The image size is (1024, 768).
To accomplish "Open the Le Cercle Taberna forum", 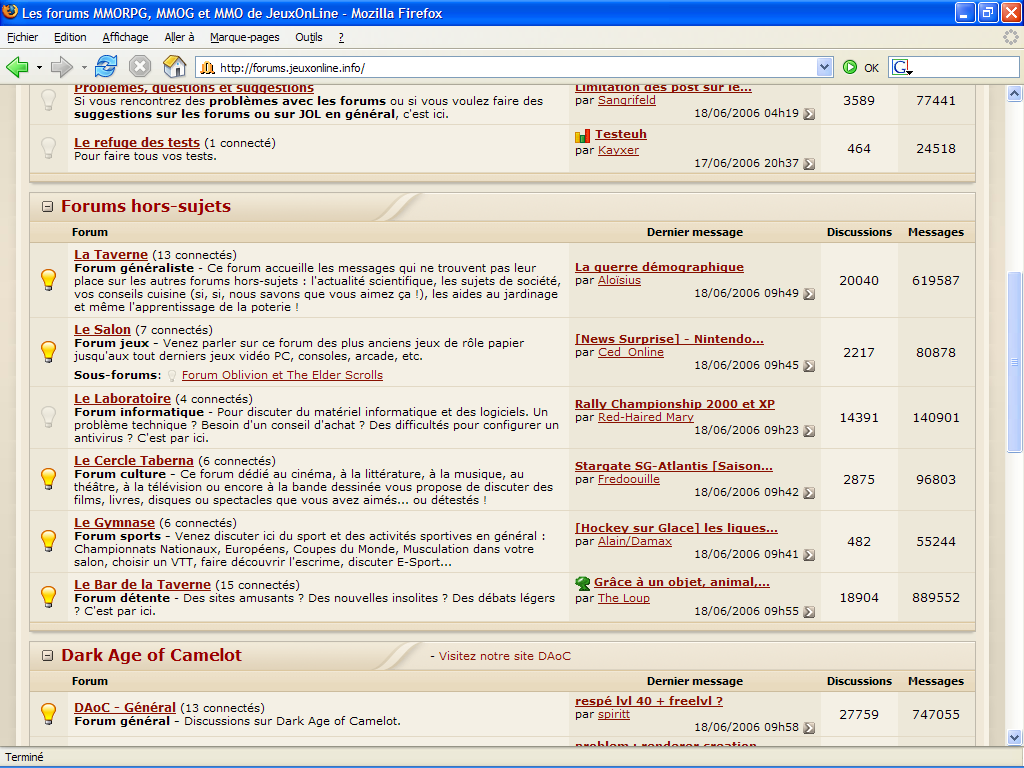I will [134, 460].
